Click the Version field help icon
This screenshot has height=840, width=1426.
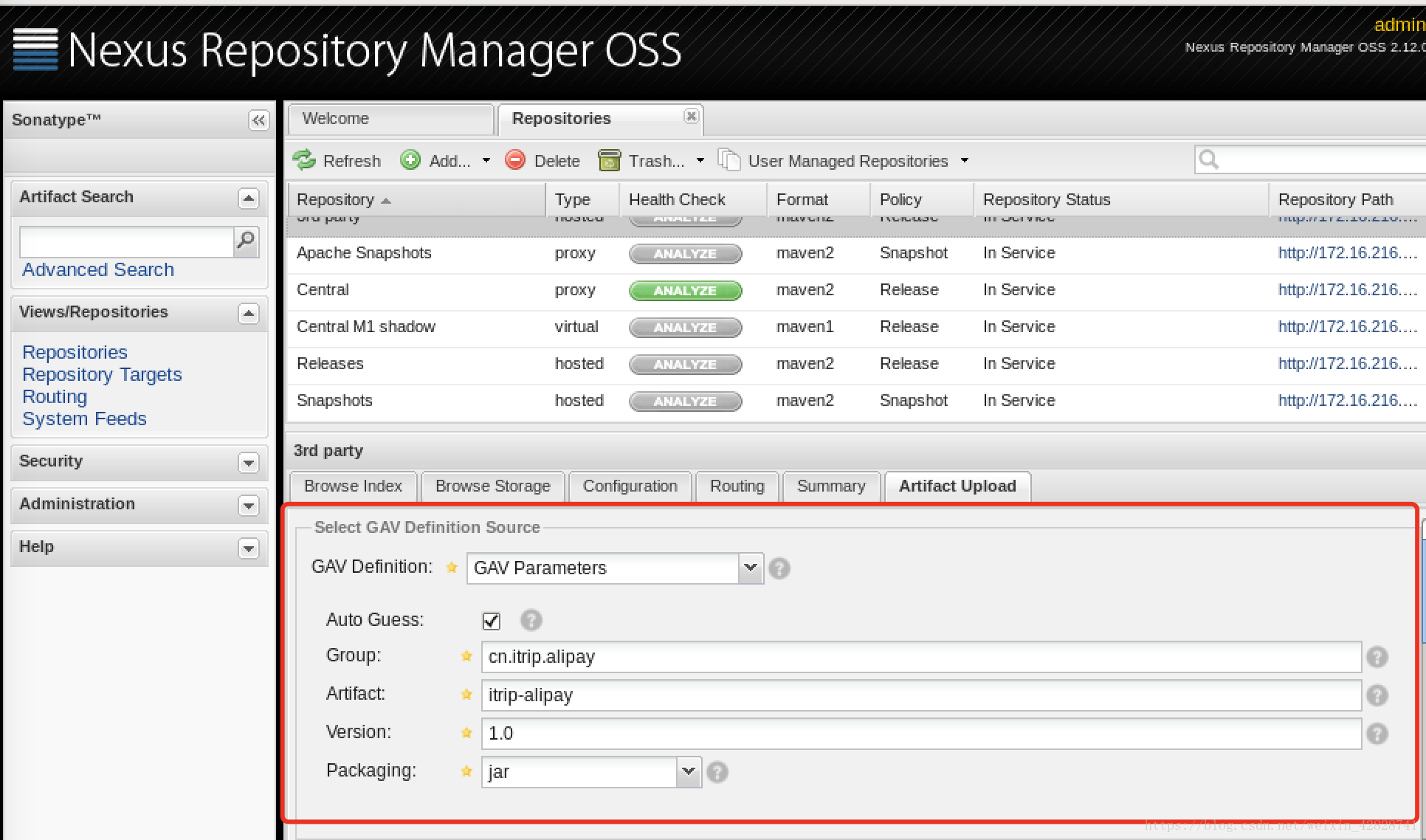(x=1377, y=734)
